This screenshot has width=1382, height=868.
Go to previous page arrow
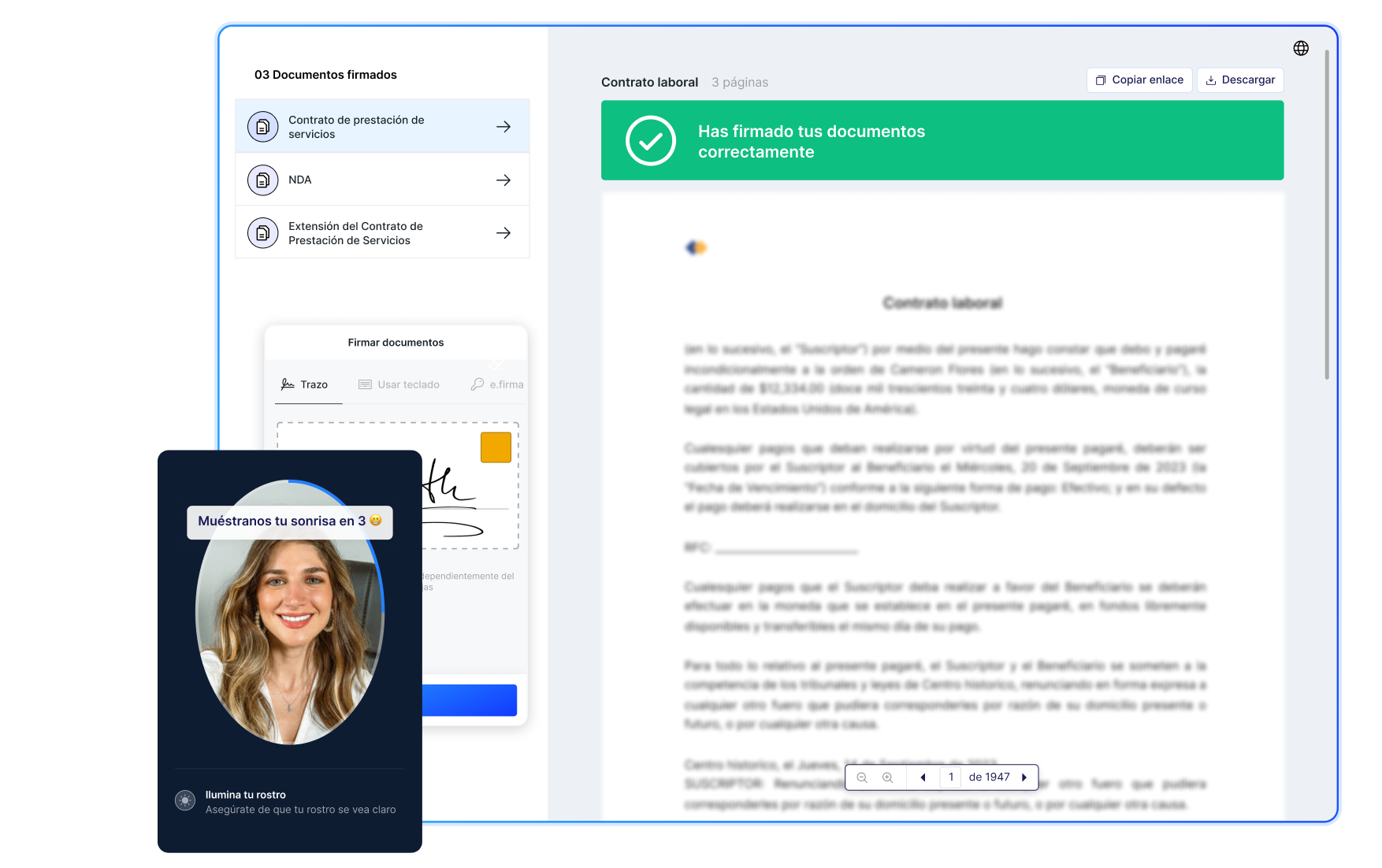(923, 777)
